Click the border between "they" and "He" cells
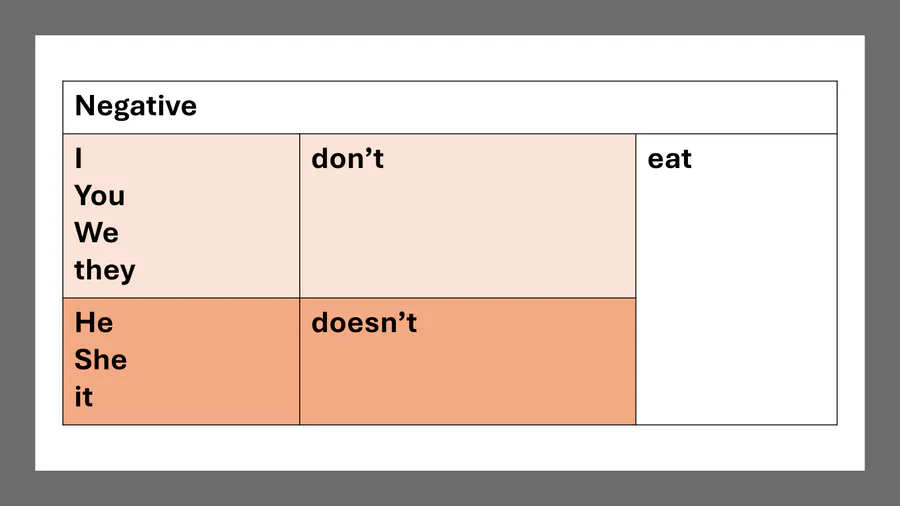 180,298
